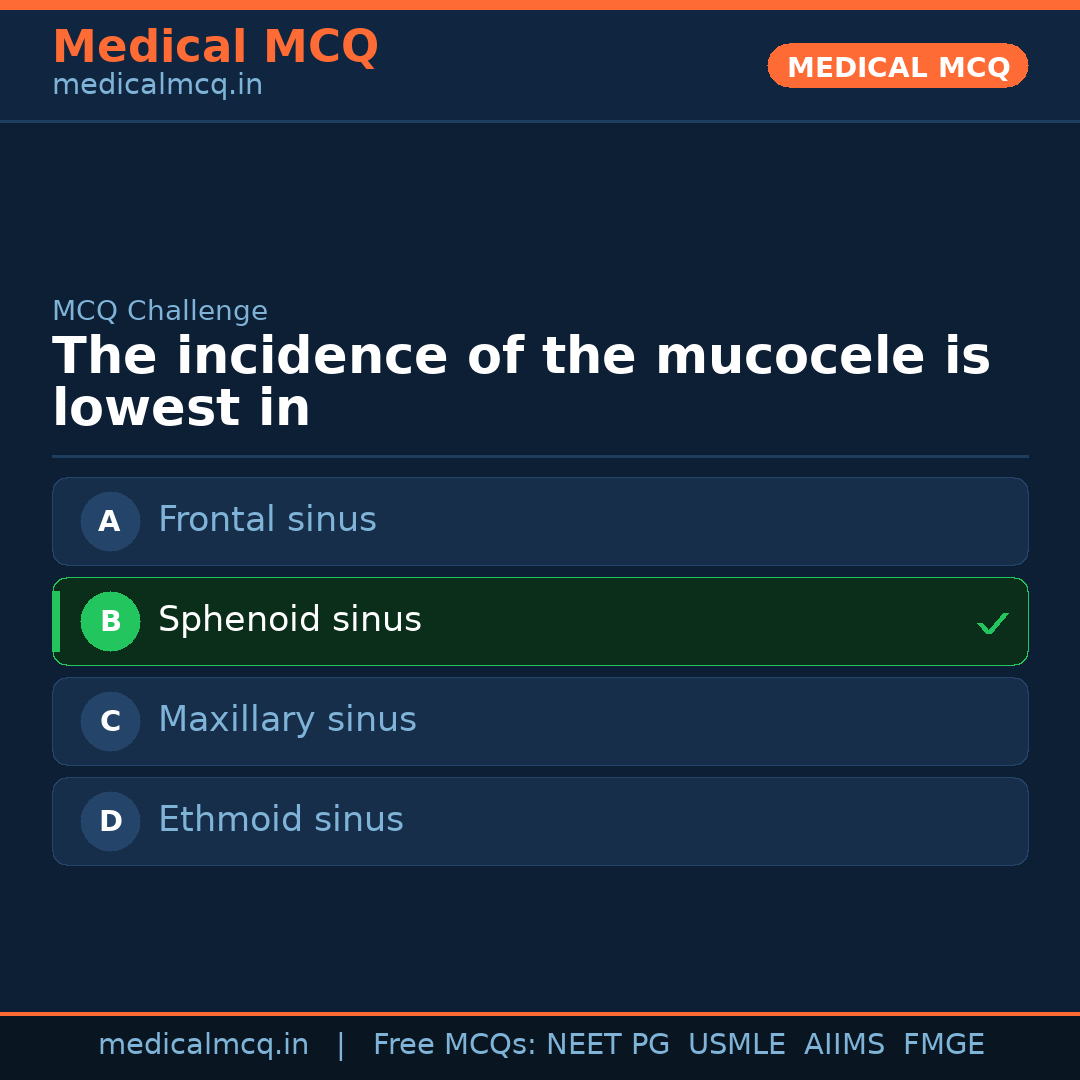Viewport: 1080px width, 1080px height.
Task: Click the Medical MCQ header logo
Action: (x=215, y=46)
